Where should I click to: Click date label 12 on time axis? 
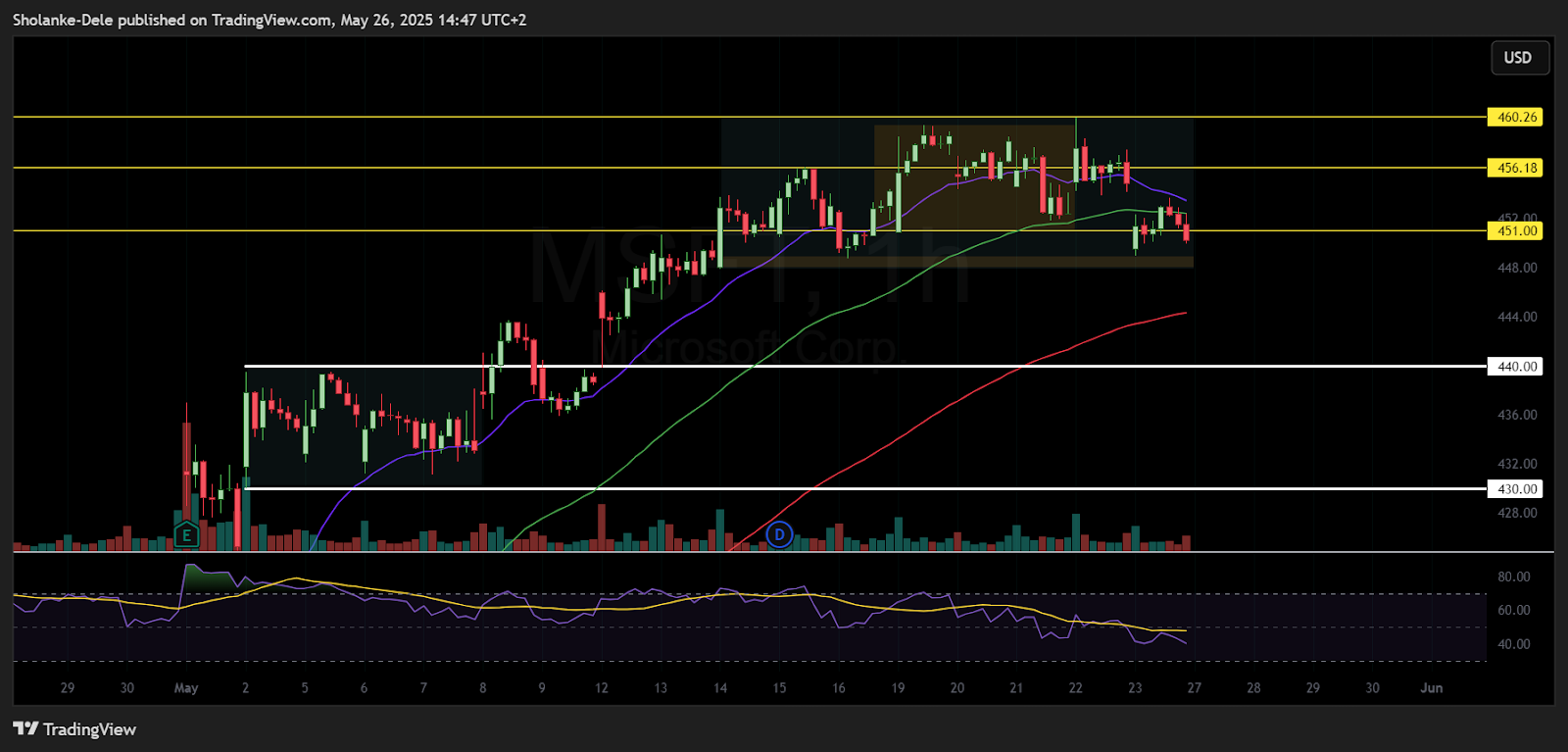point(602,688)
